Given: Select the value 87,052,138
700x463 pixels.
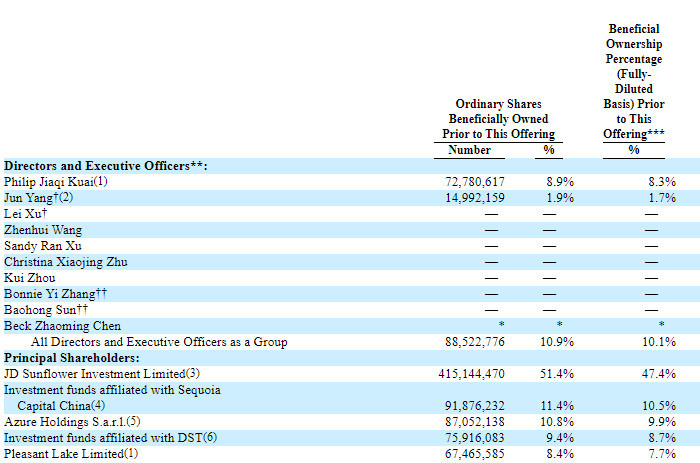Looking at the screenshot, I should (475, 422).
